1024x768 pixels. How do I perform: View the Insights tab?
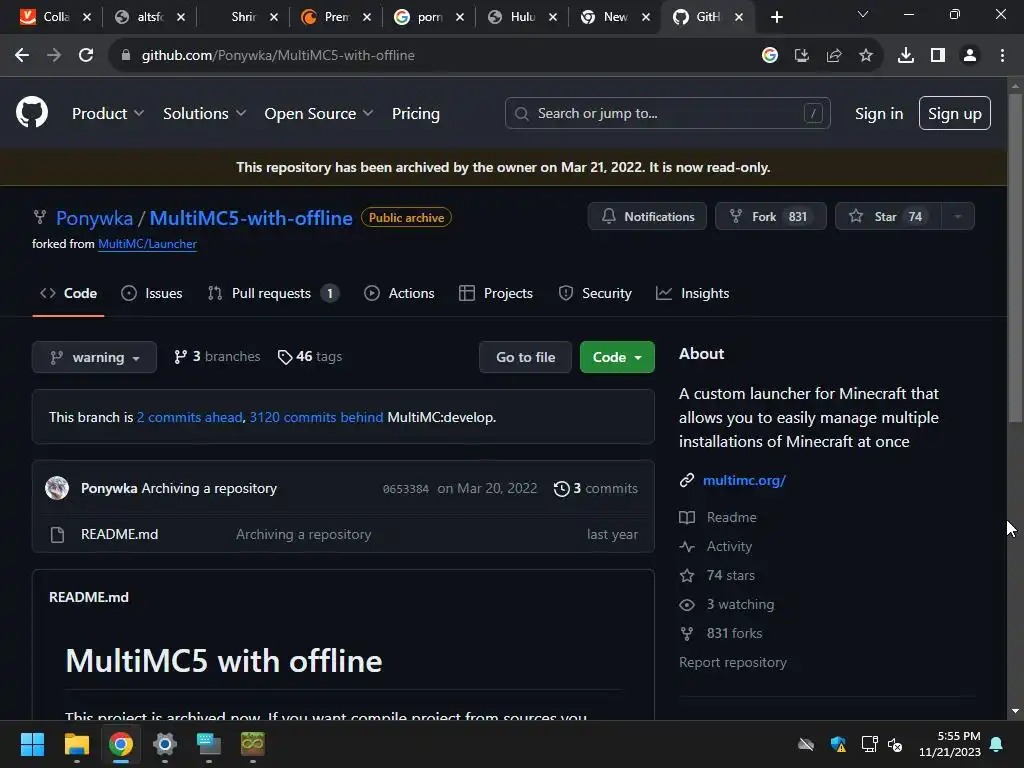tap(692, 294)
